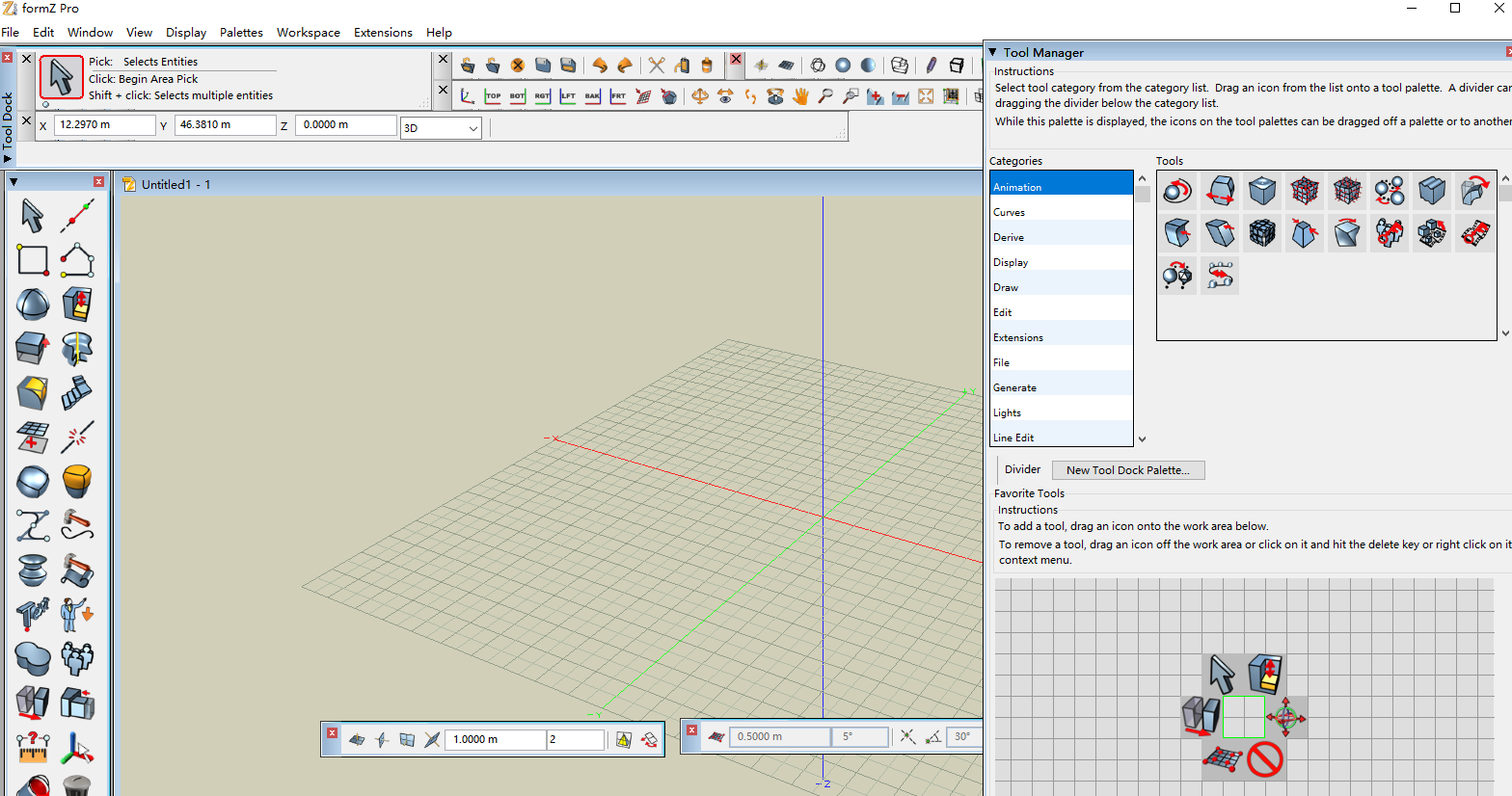The width and height of the screenshot is (1512, 796).
Task: Click the Fit All view icon
Action: pyautogui.click(x=926, y=95)
